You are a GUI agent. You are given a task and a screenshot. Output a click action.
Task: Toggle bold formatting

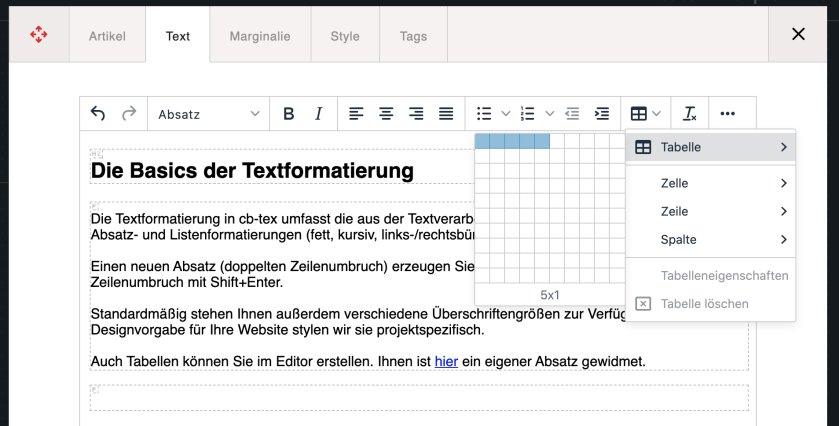point(289,114)
